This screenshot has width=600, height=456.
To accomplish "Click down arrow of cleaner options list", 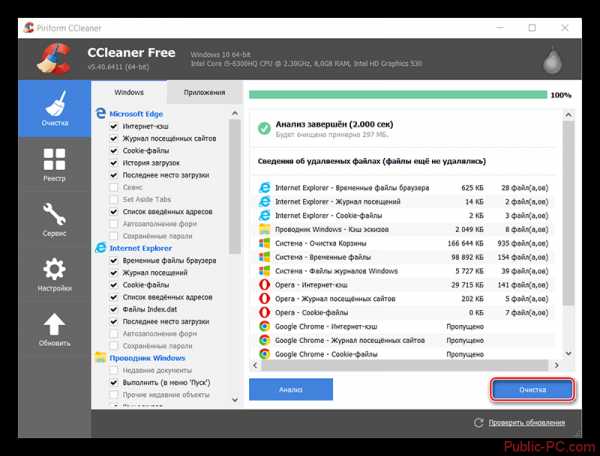I will pyautogui.click(x=235, y=400).
